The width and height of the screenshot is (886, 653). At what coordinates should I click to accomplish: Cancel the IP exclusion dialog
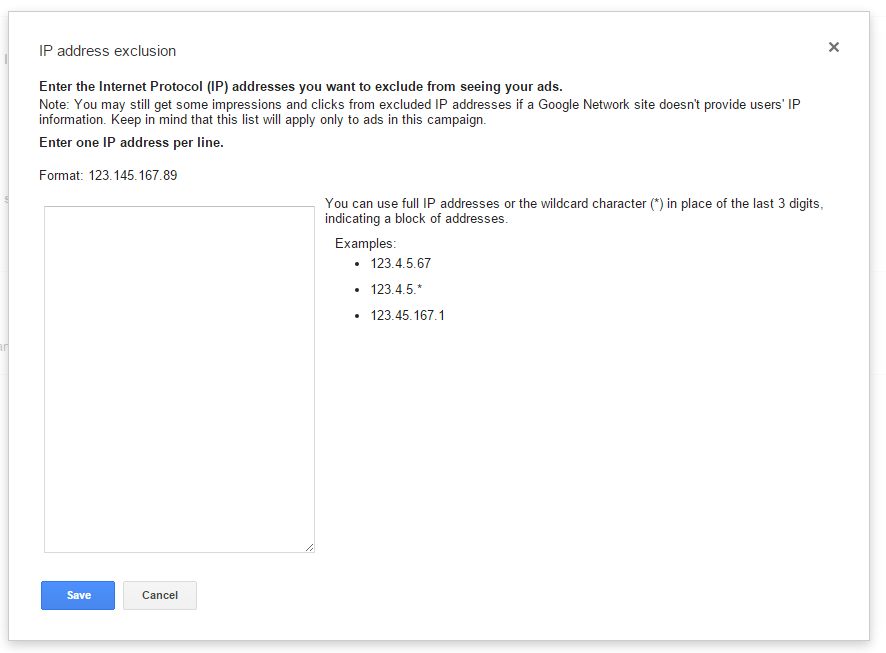pyautogui.click(x=160, y=595)
